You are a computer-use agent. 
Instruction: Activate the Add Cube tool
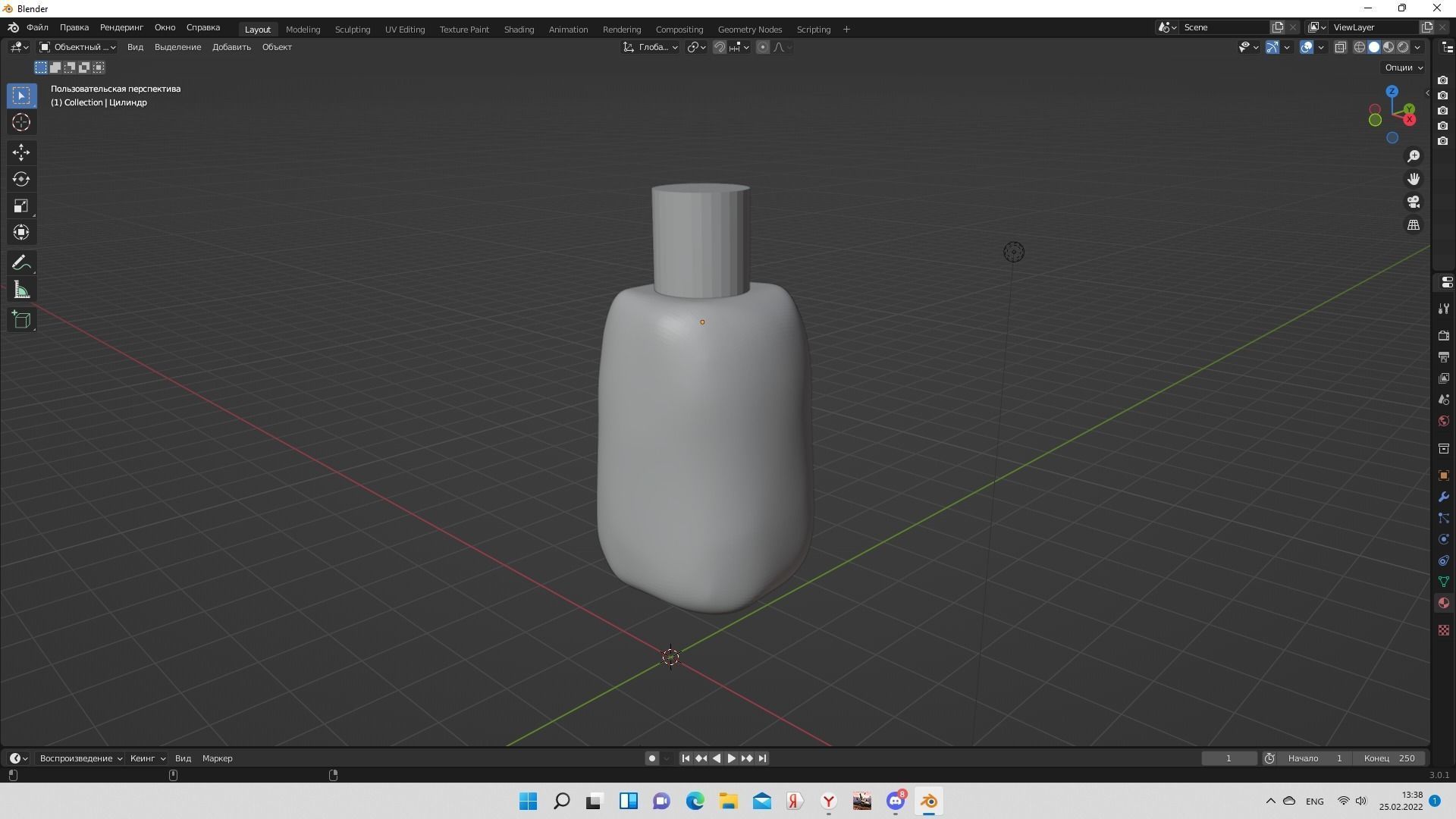pos(21,319)
